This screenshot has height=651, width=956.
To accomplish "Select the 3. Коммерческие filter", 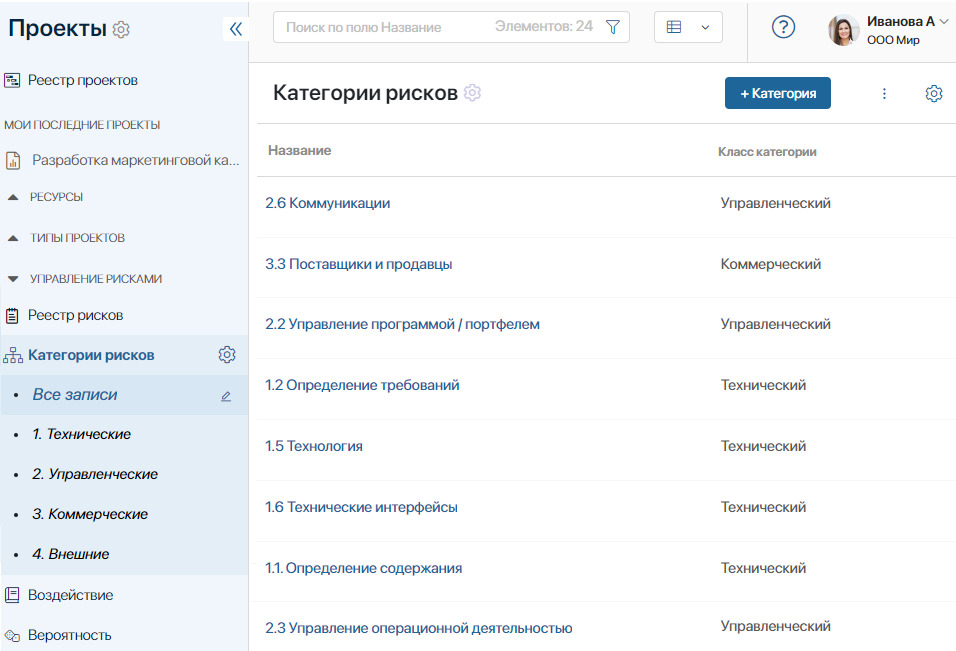I will (x=90, y=514).
